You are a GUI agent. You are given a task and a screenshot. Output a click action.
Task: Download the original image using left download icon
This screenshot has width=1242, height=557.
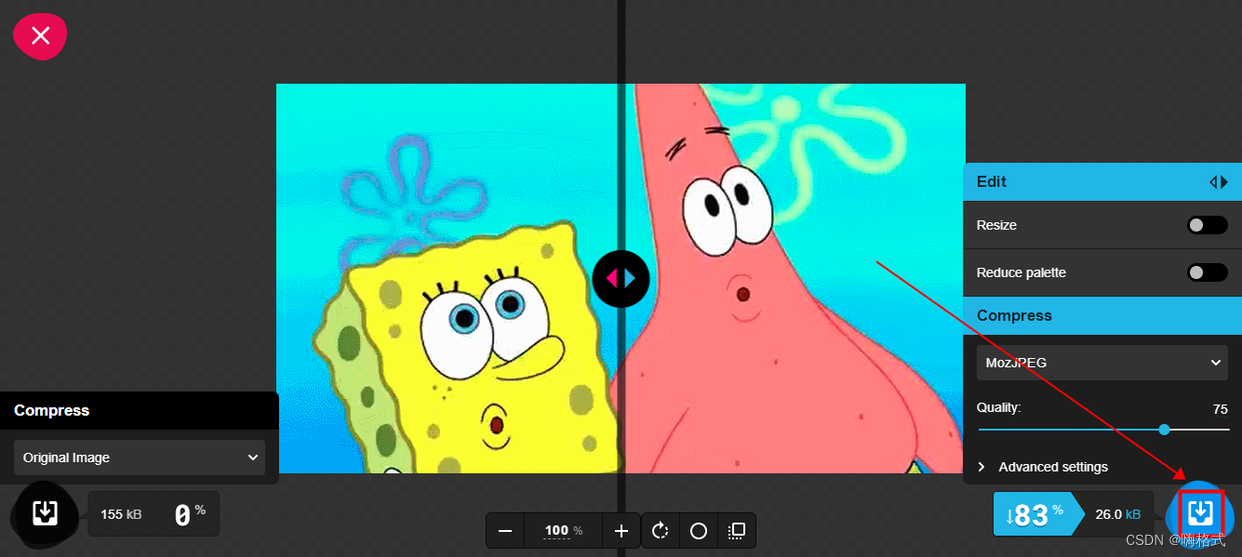(44, 514)
